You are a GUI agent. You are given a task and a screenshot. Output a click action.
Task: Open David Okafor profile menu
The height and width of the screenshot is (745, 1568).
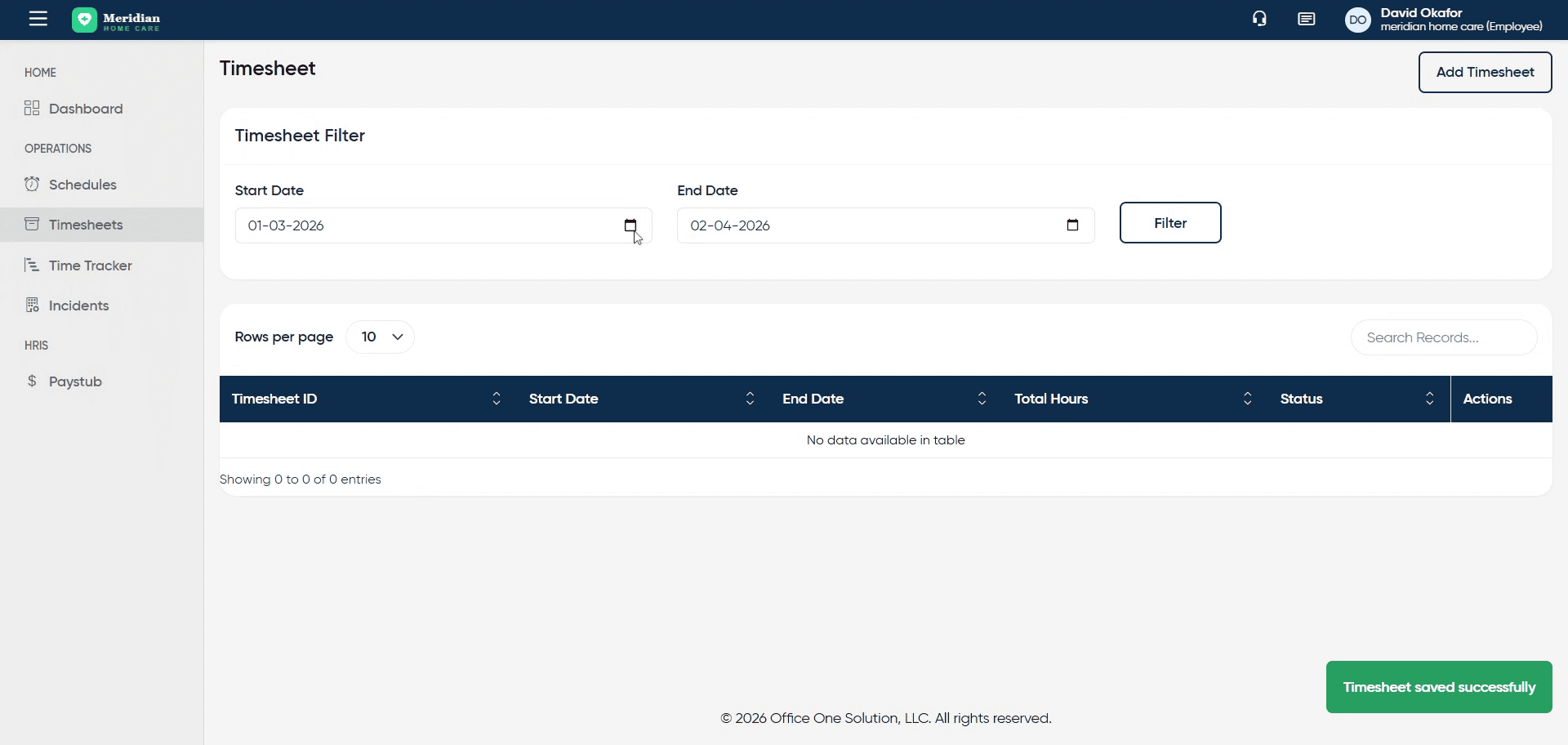pos(1460,20)
